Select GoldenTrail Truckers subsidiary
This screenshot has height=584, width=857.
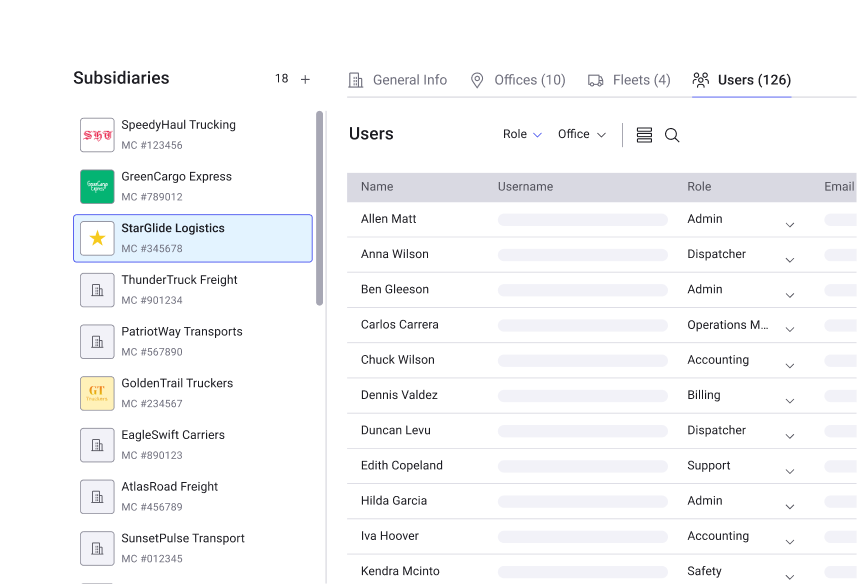pyautogui.click(x=193, y=393)
